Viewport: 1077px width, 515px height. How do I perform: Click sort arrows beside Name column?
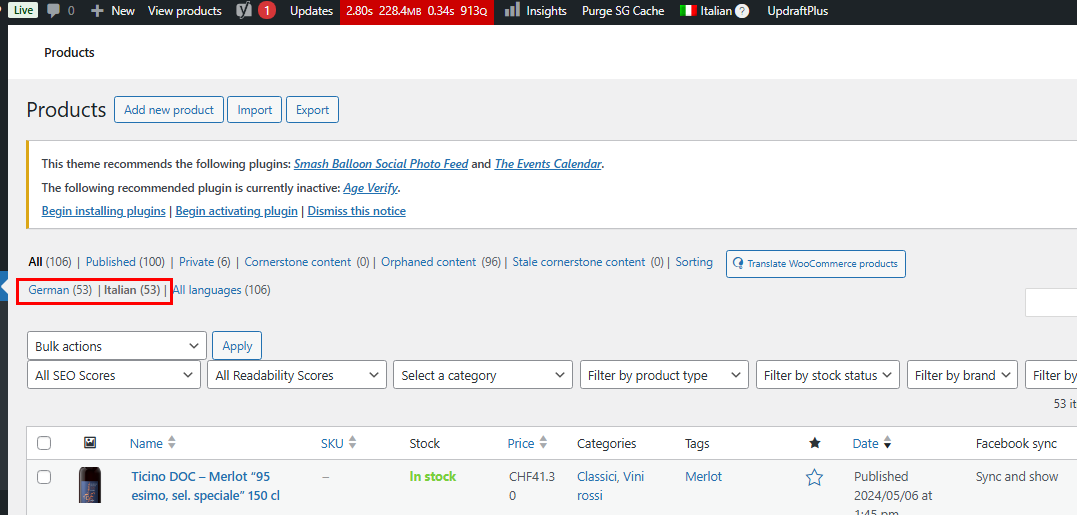[172, 444]
